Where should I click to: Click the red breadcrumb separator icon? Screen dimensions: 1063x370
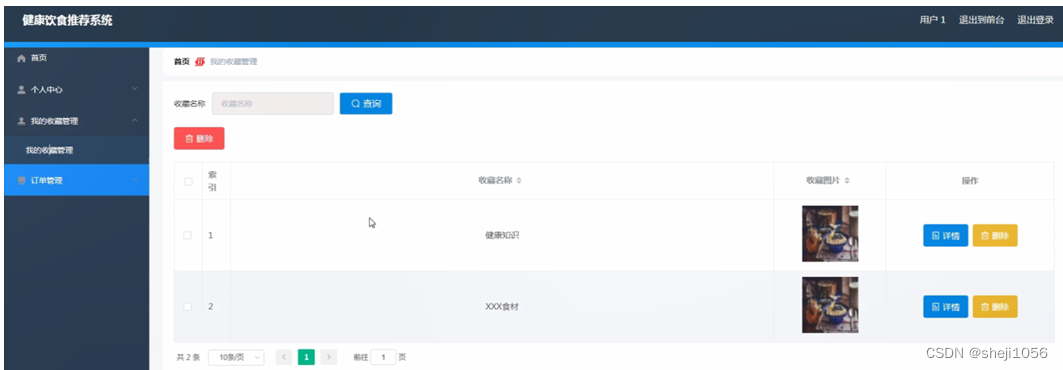coord(200,62)
